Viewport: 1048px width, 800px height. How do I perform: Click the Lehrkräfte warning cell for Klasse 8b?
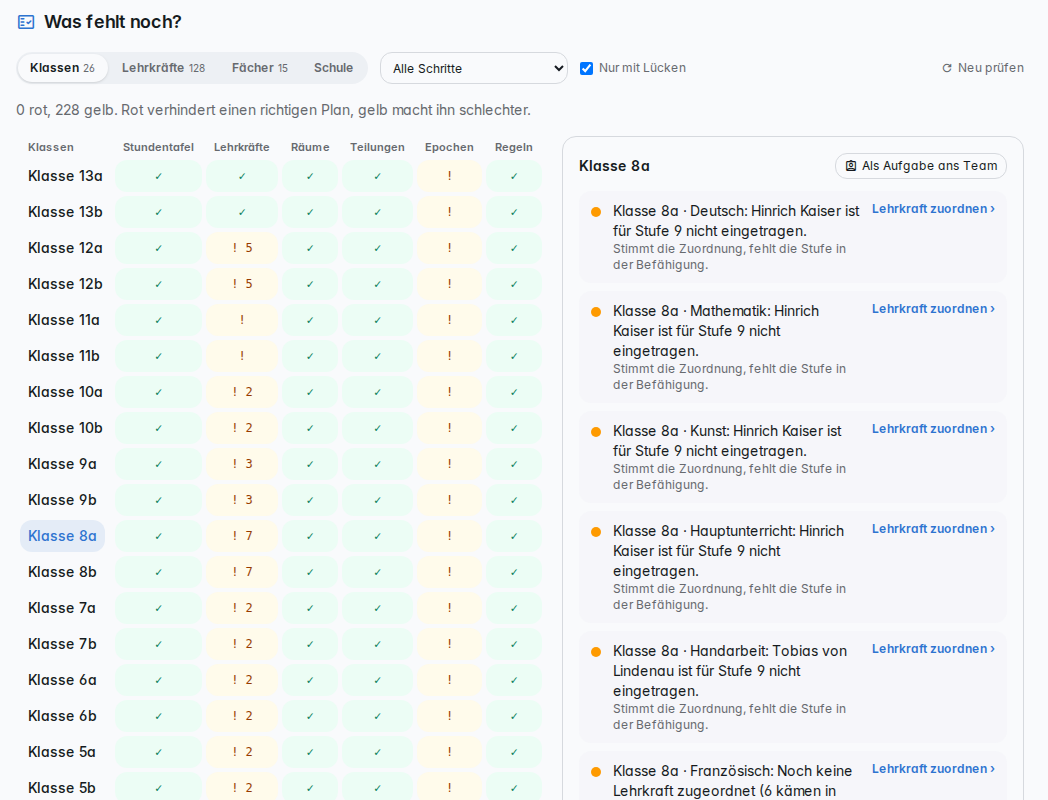coord(242,572)
